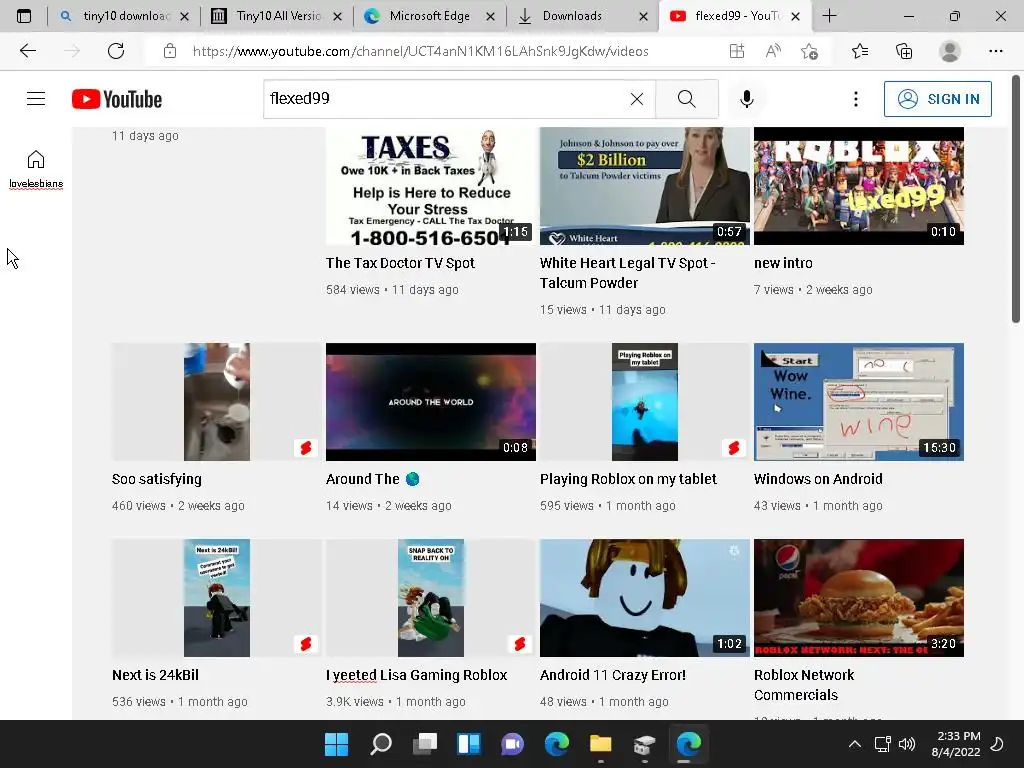Click inside the YouTube search field
1024x768 pixels.
(x=447, y=99)
